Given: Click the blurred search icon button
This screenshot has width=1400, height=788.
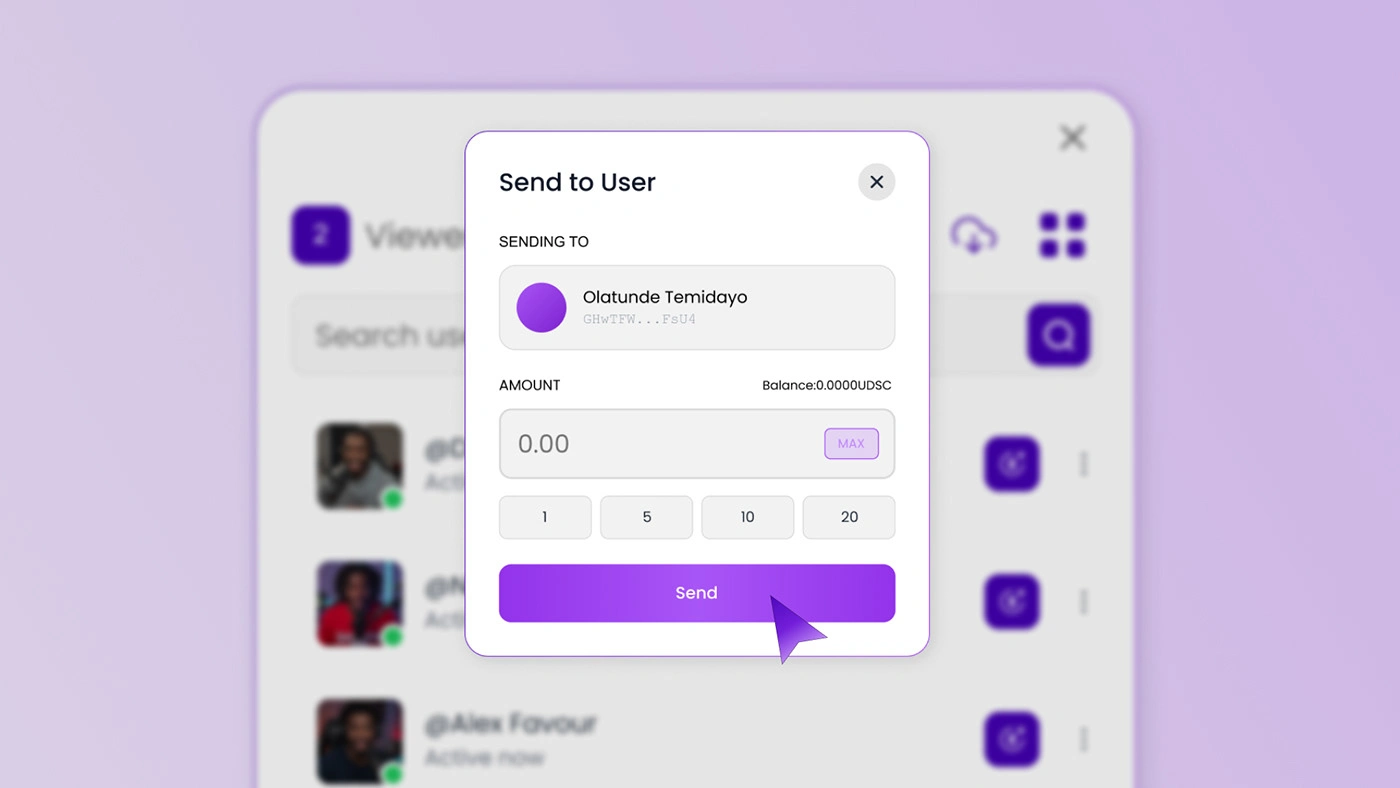Looking at the screenshot, I should point(1058,334).
